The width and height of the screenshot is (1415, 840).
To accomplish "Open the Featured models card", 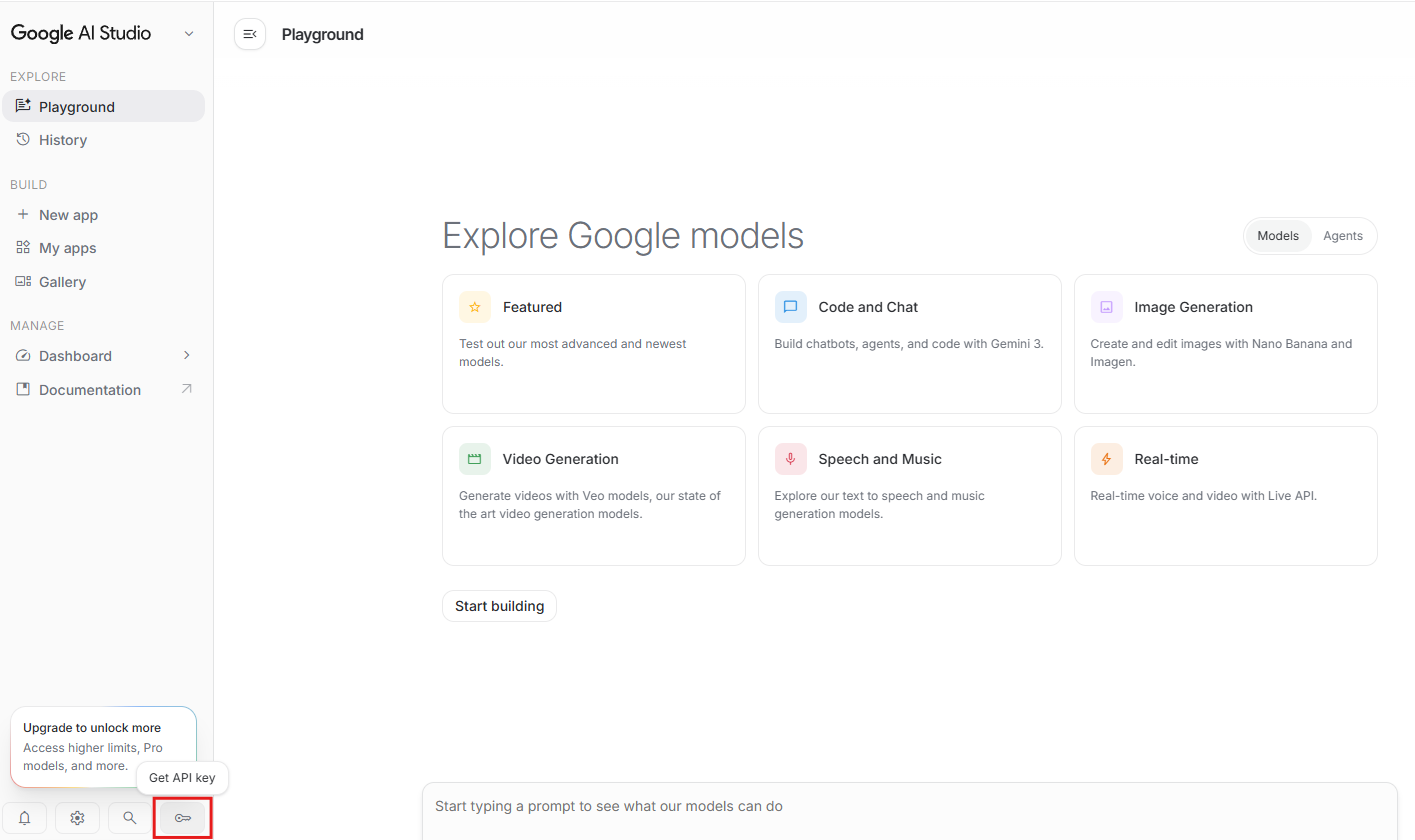I will (594, 344).
